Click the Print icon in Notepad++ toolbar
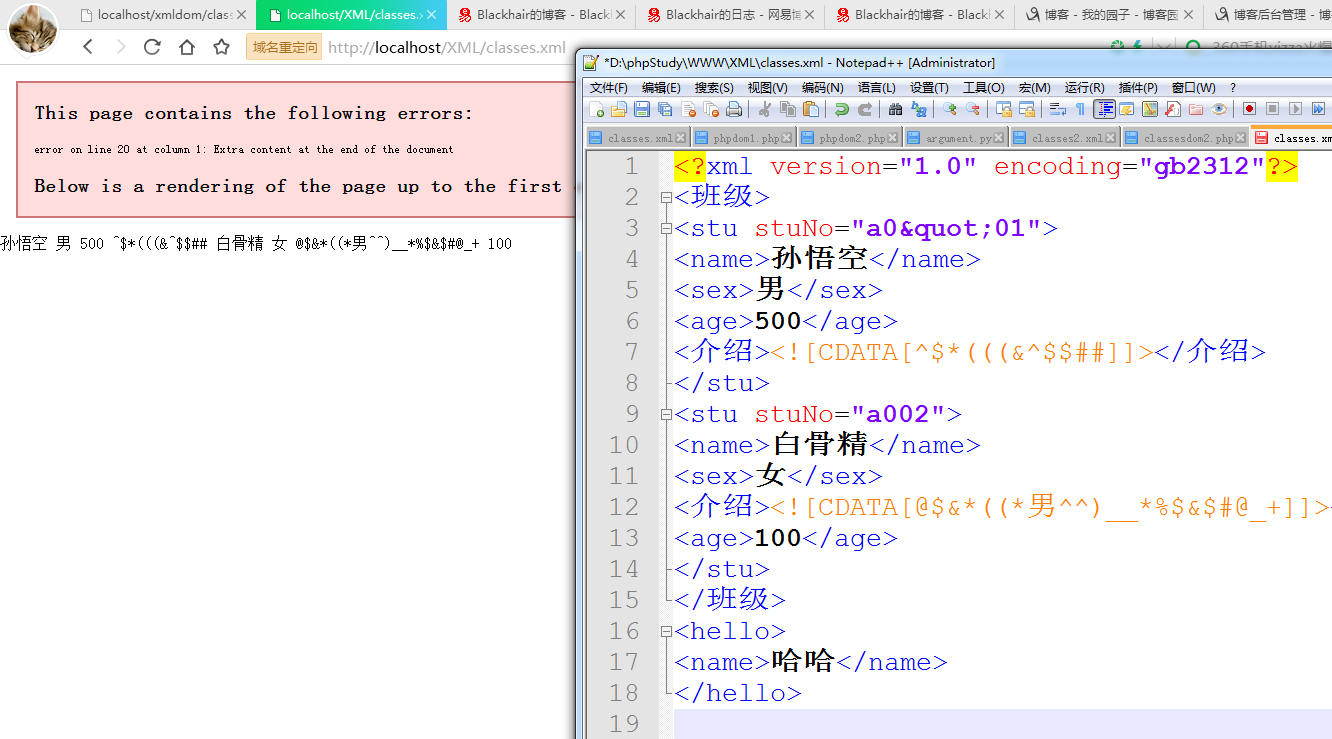Screen dimensions: 1332x739 [x=733, y=110]
